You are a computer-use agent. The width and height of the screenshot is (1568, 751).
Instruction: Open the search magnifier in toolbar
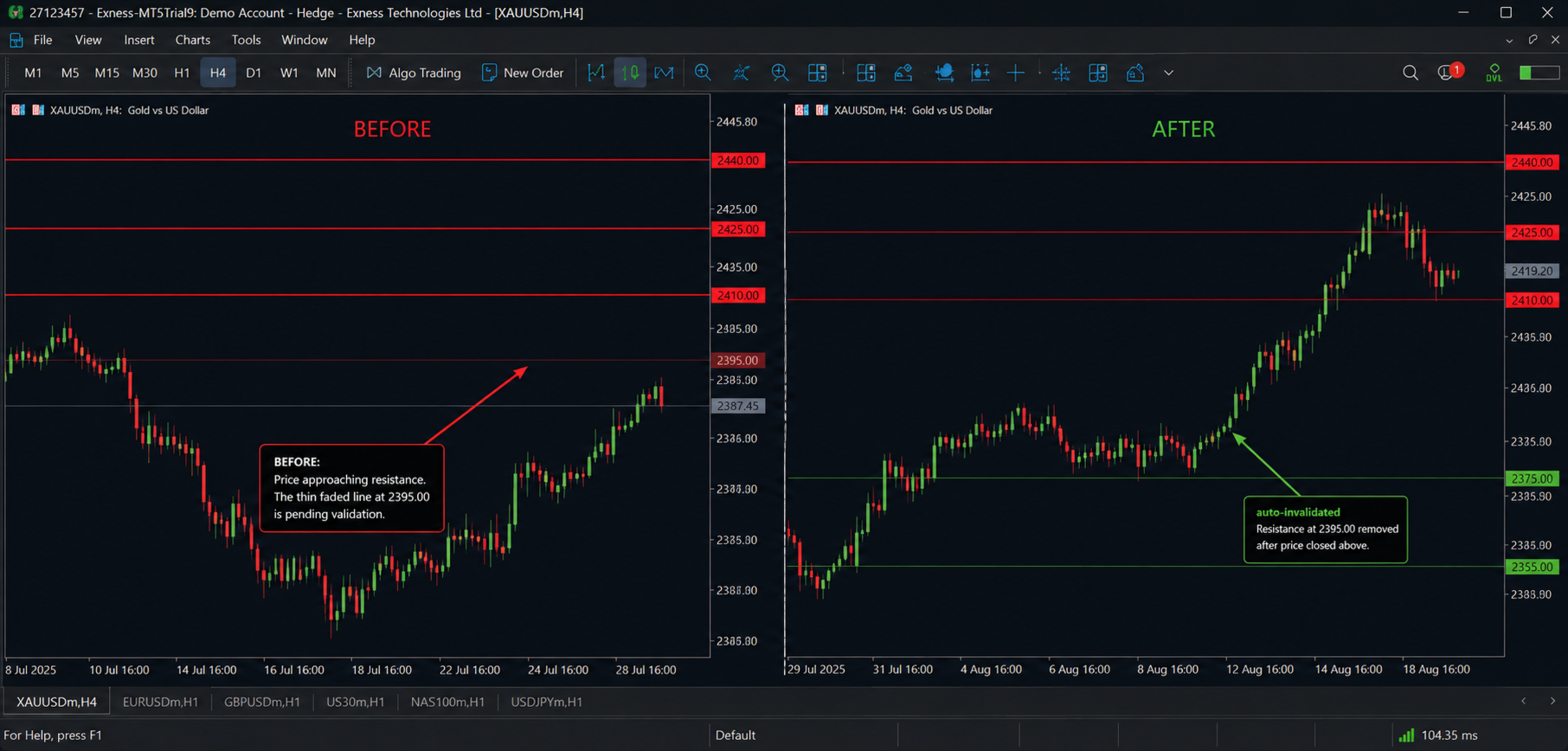1411,73
